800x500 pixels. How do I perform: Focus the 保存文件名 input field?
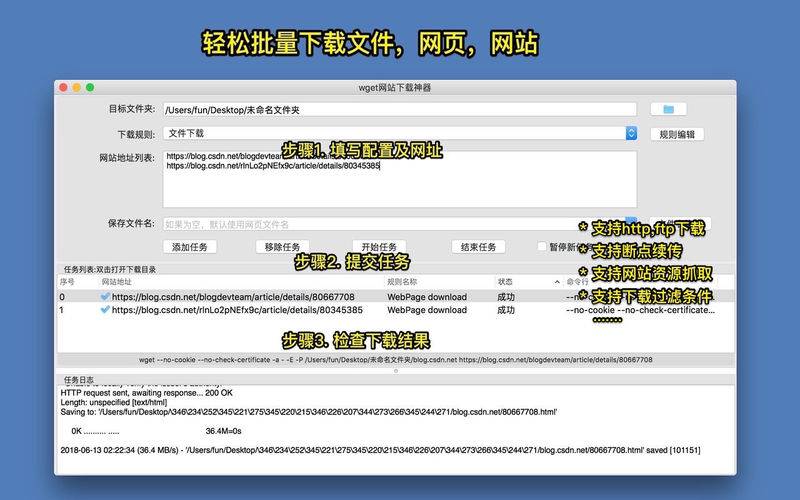[400, 224]
